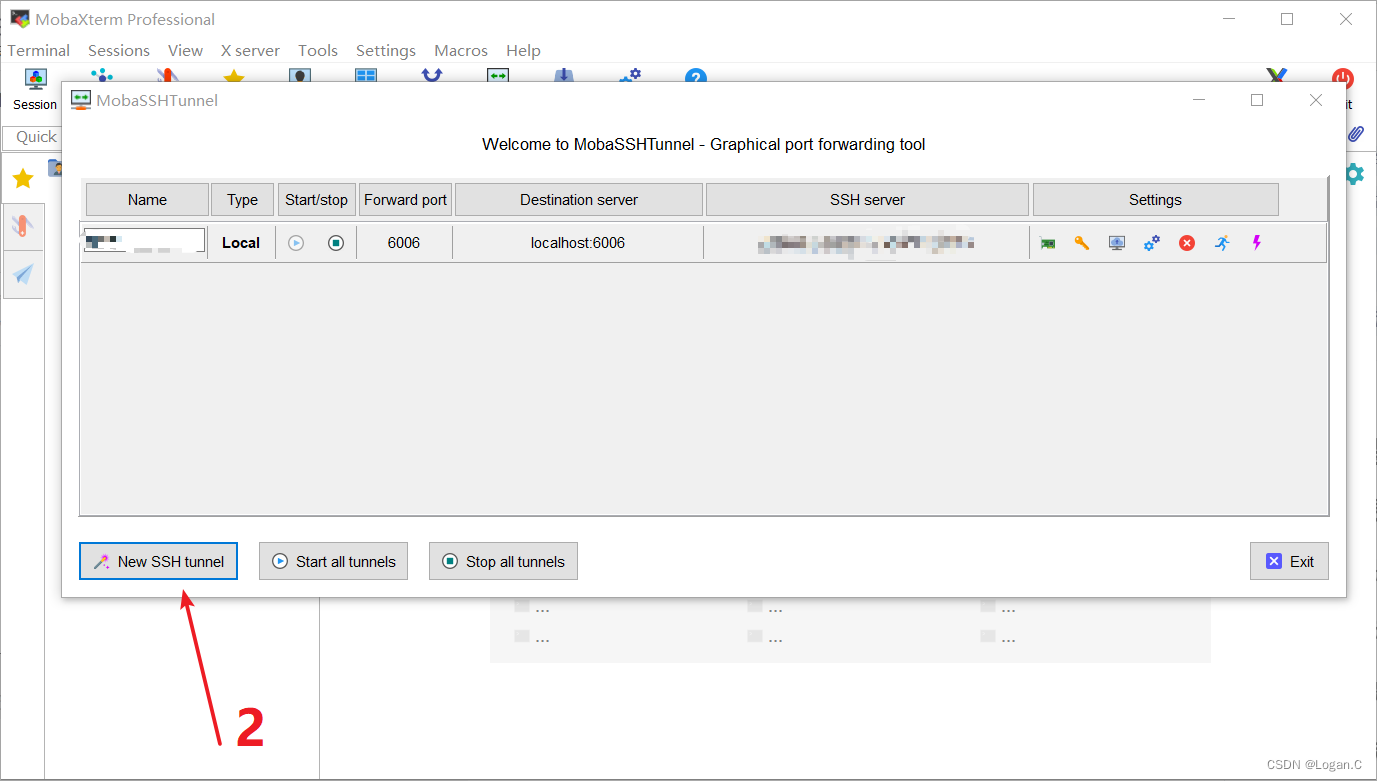Maximize the MobaSSHTunnel window
The image size is (1377, 781).
[x=1257, y=100]
